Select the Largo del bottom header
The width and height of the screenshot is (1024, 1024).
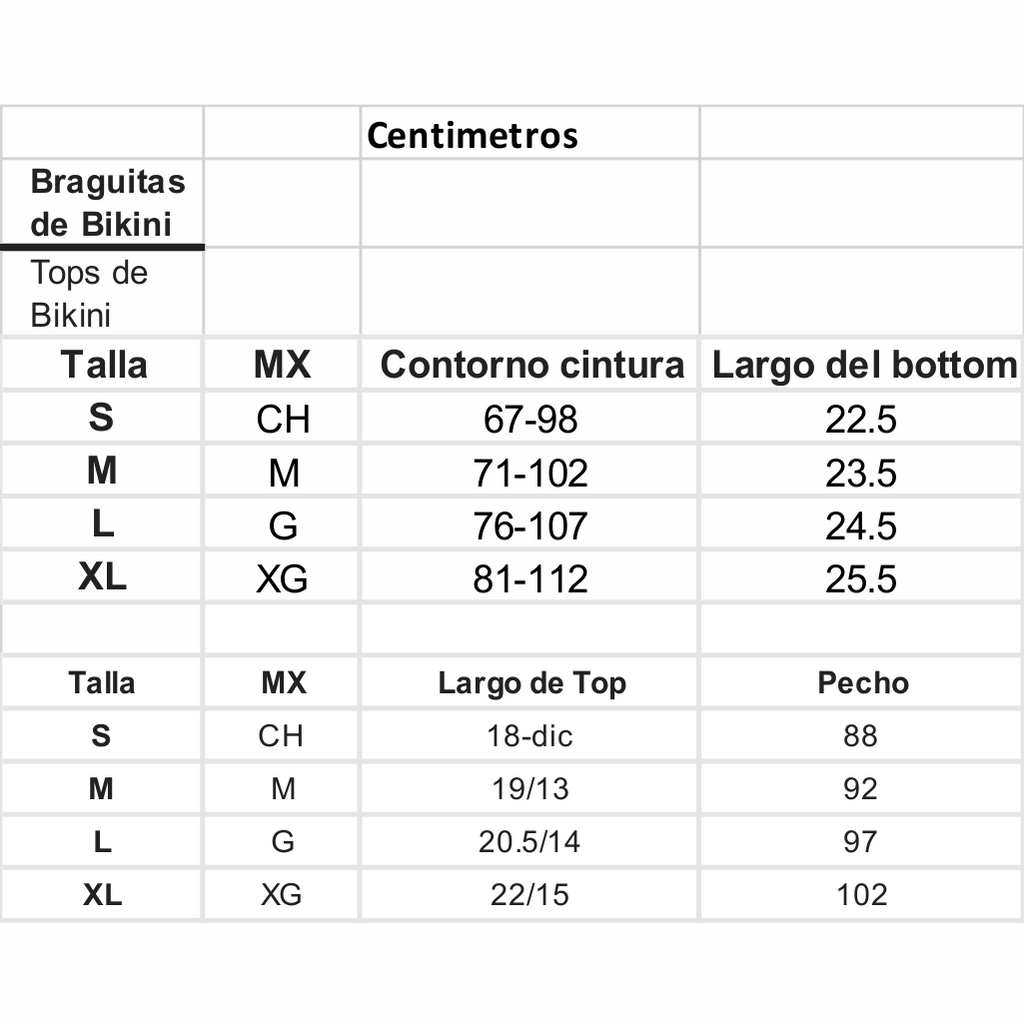862,364
